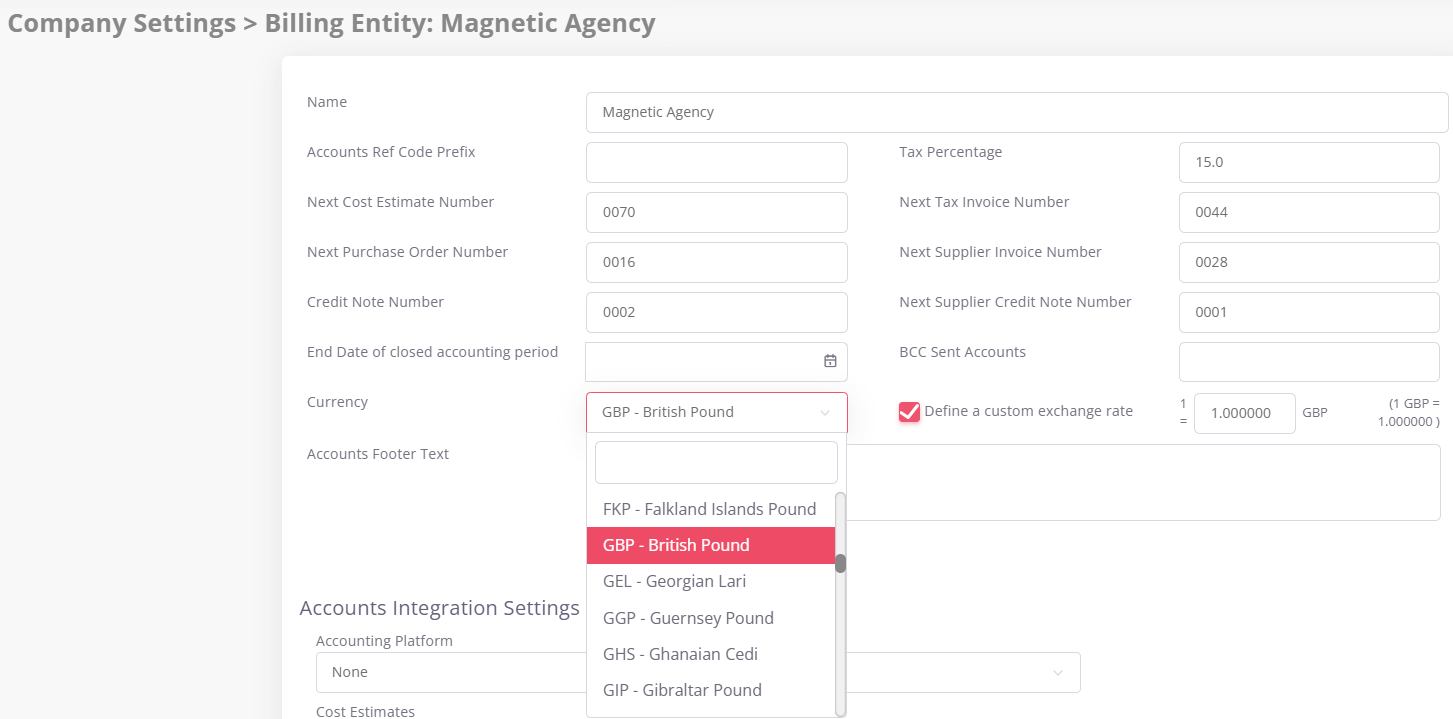
Task: Choose GGP - Guernsey Pound currency
Action: (710, 618)
